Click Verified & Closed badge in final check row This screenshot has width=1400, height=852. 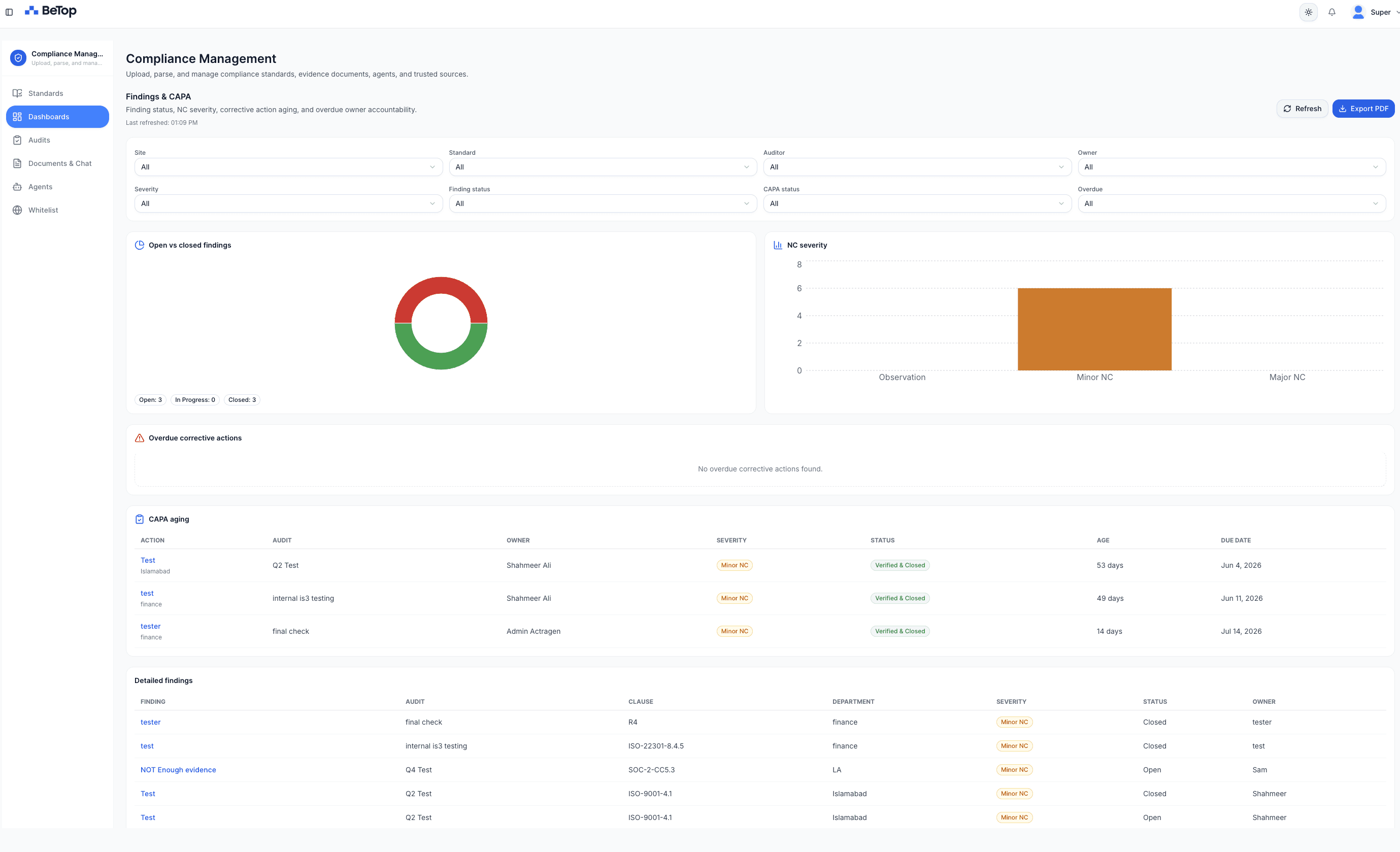(x=900, y=631)
